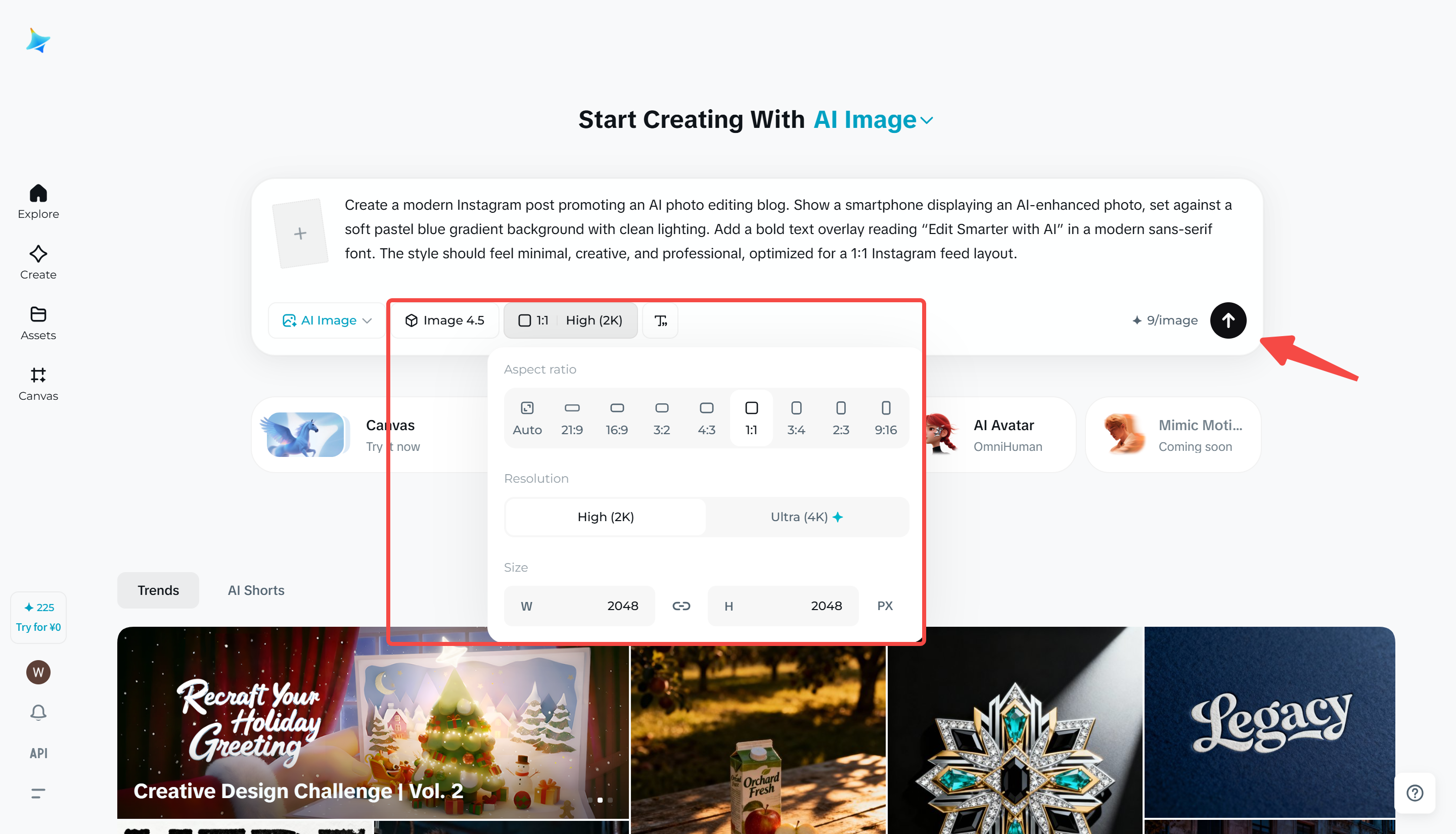
Task: Click the Create sparkle icon
Action: [38, 254]
